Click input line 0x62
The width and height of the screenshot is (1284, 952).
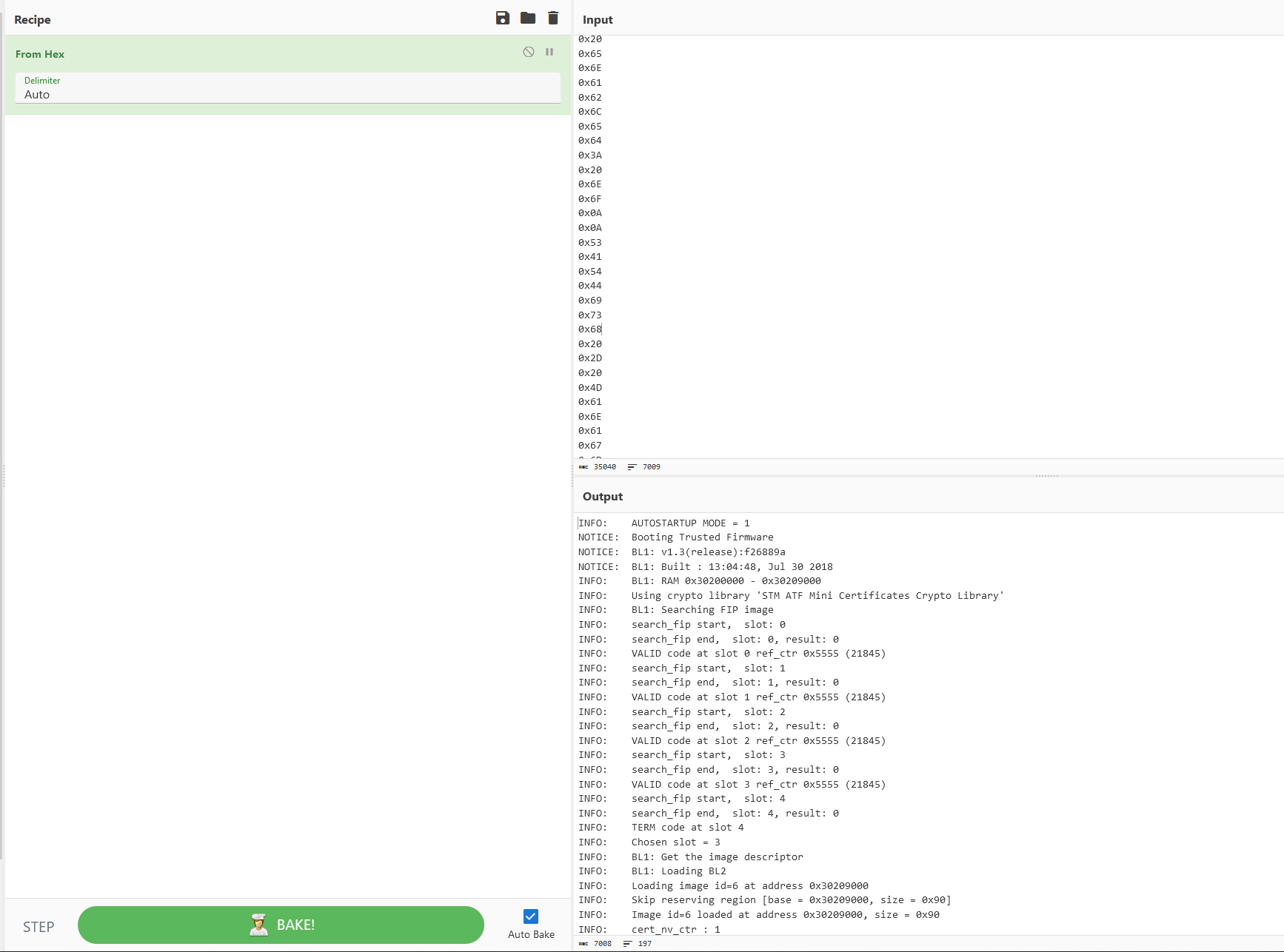tap(590, 97)
